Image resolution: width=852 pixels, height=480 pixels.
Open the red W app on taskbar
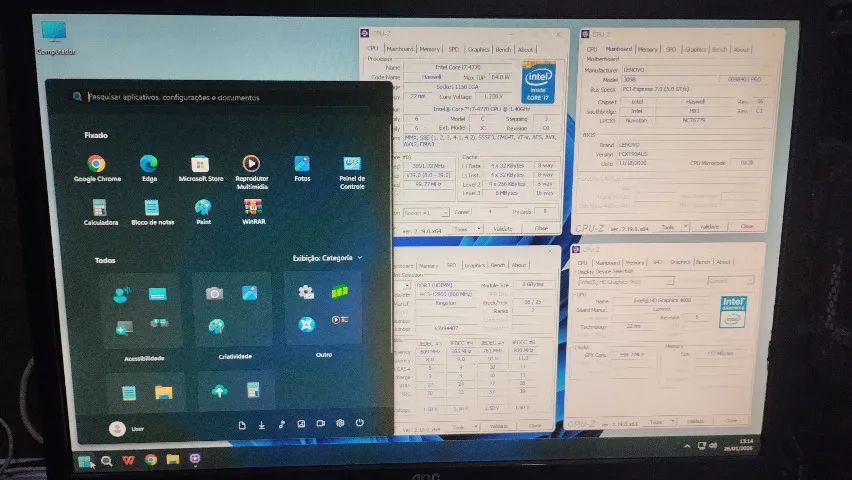(x=128, y=460)
